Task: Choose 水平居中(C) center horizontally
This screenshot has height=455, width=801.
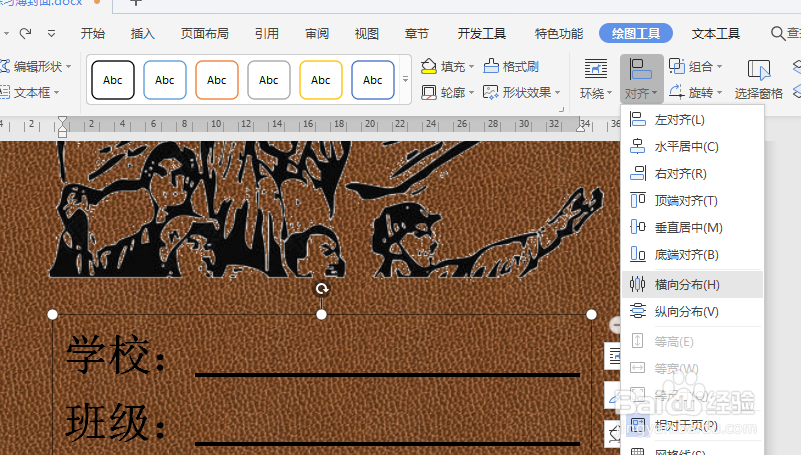Action: (x=692, y=147)
